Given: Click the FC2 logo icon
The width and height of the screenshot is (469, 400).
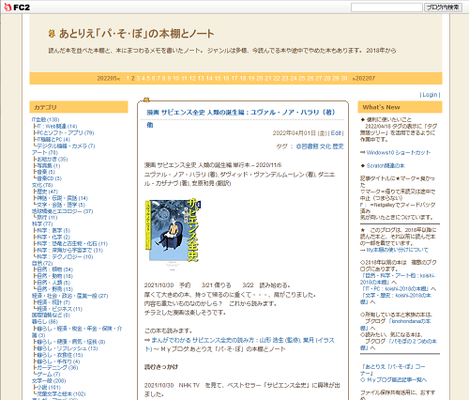Looking at the screenshot, I should 17,7.
